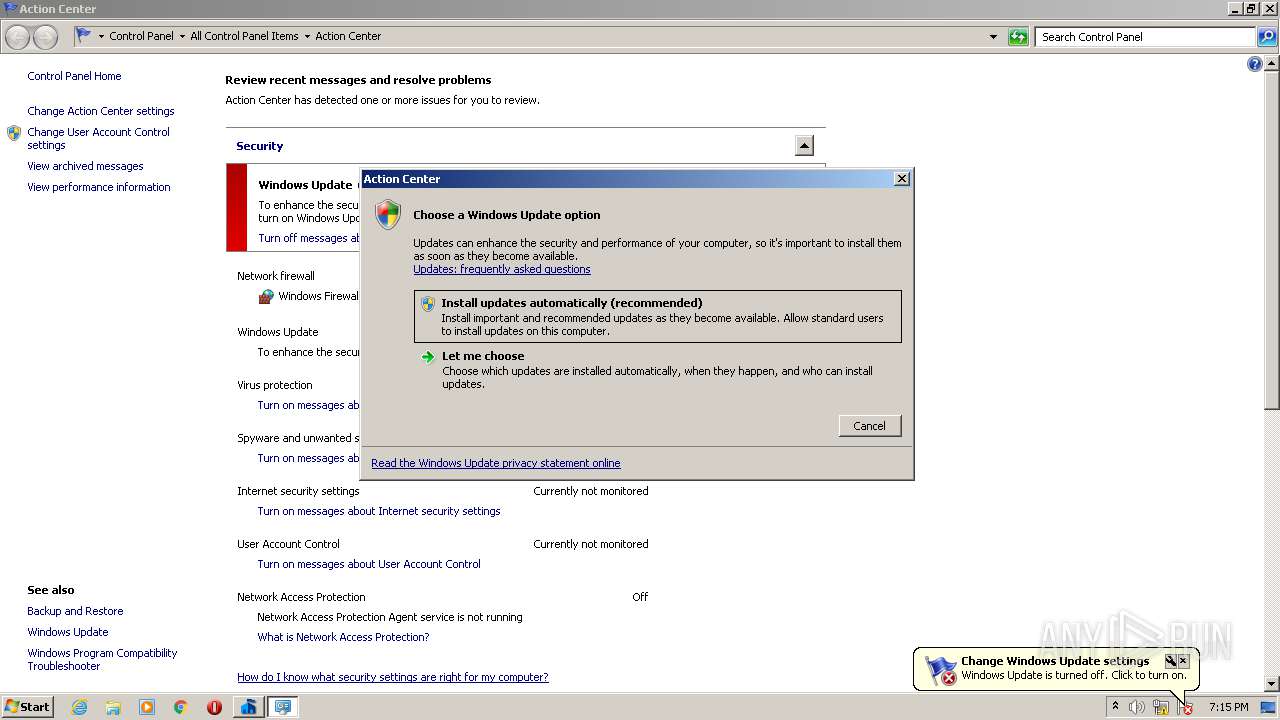Click the shield icon for Install updates automatically
This screenshot has width=1280, height=720.
tap(428, 304)
